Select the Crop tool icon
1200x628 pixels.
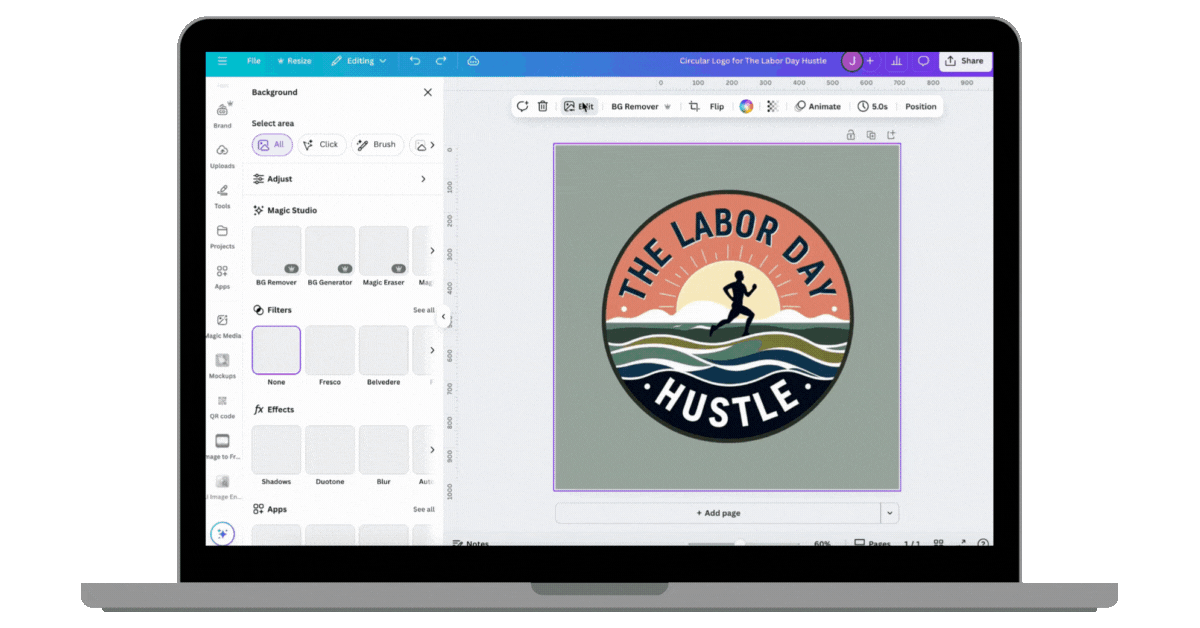tap(694, 106)
